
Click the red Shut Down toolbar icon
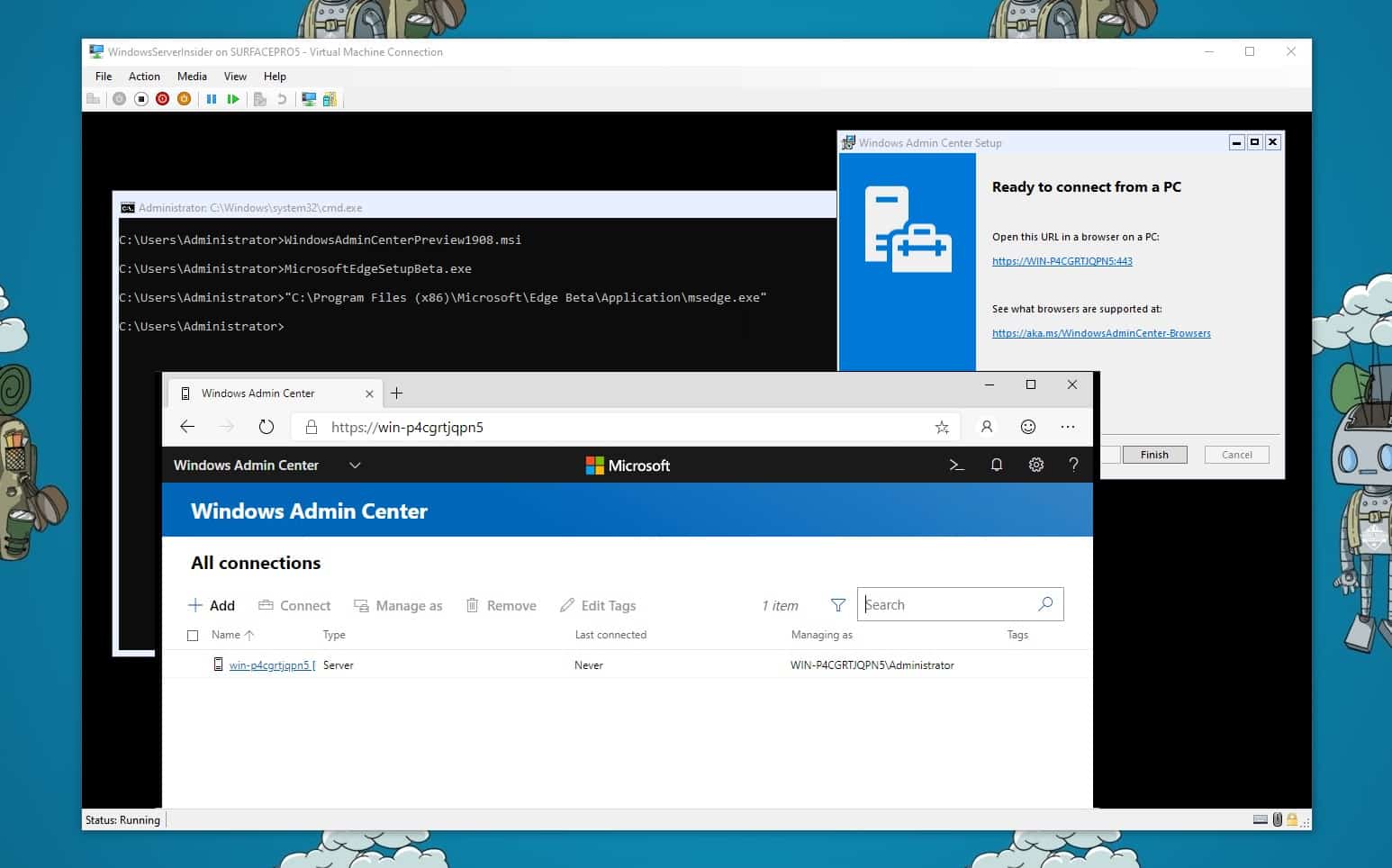click(163, 99)
